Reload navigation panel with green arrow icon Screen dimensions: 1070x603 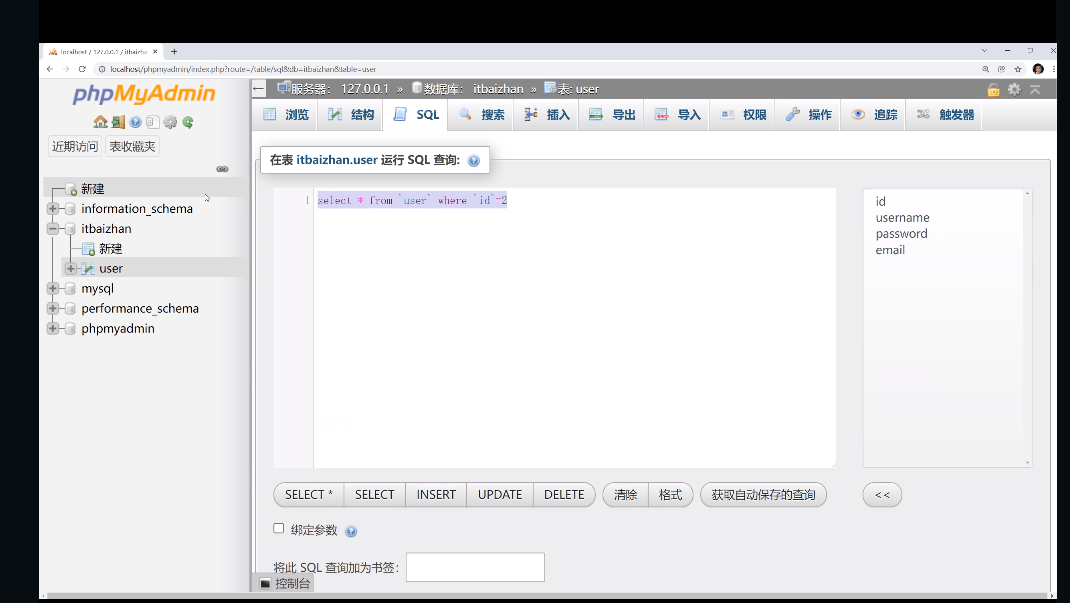(188, 122)
